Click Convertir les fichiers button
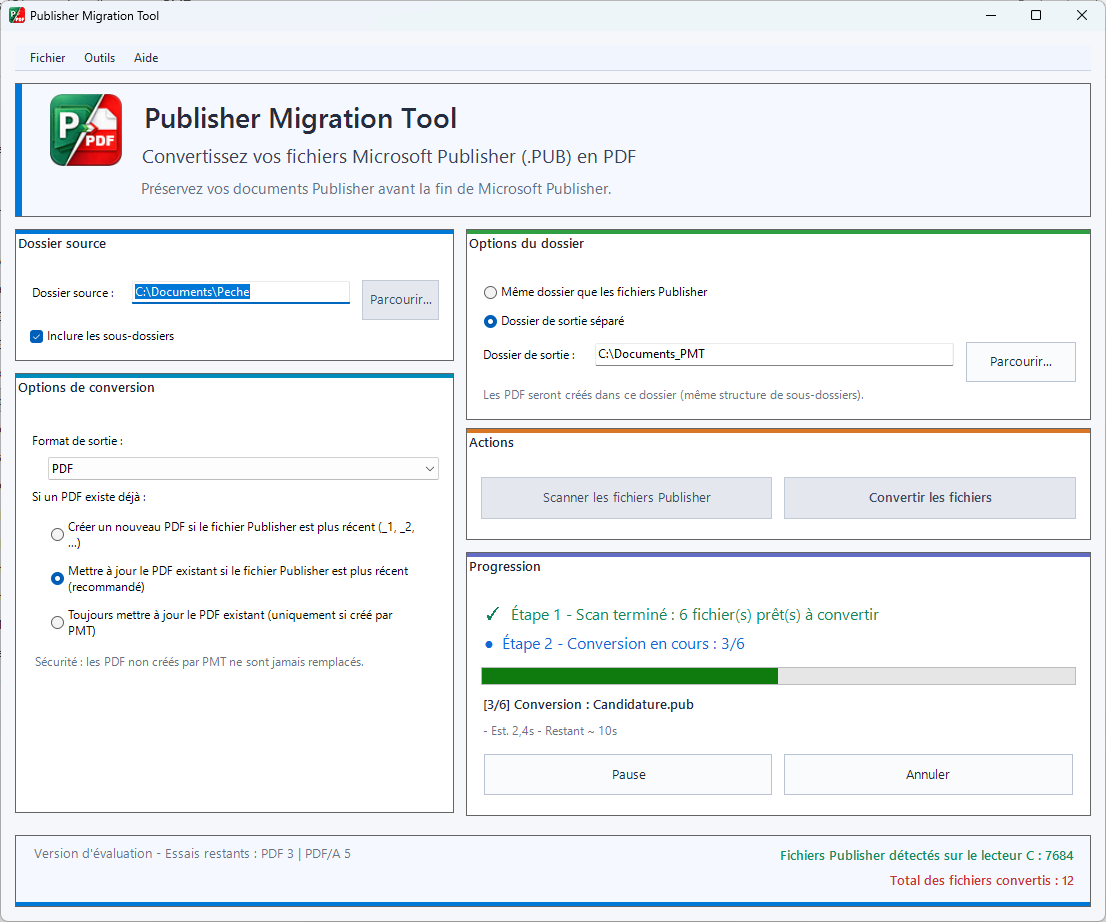The height and width of the screenshot is (922, 1106). pyautogui.click(x=930, y=498)
